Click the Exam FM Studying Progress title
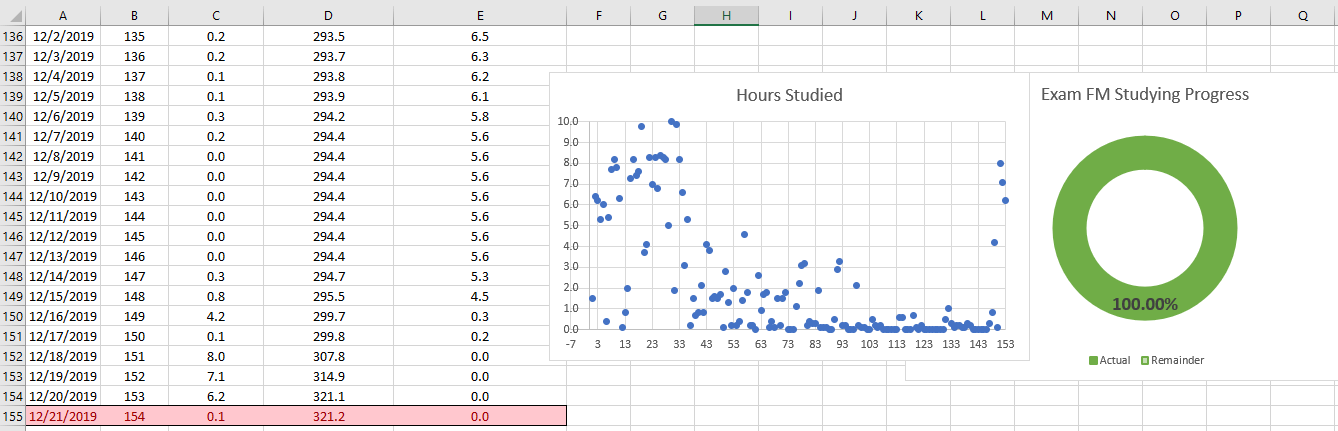 [1144, 94]
